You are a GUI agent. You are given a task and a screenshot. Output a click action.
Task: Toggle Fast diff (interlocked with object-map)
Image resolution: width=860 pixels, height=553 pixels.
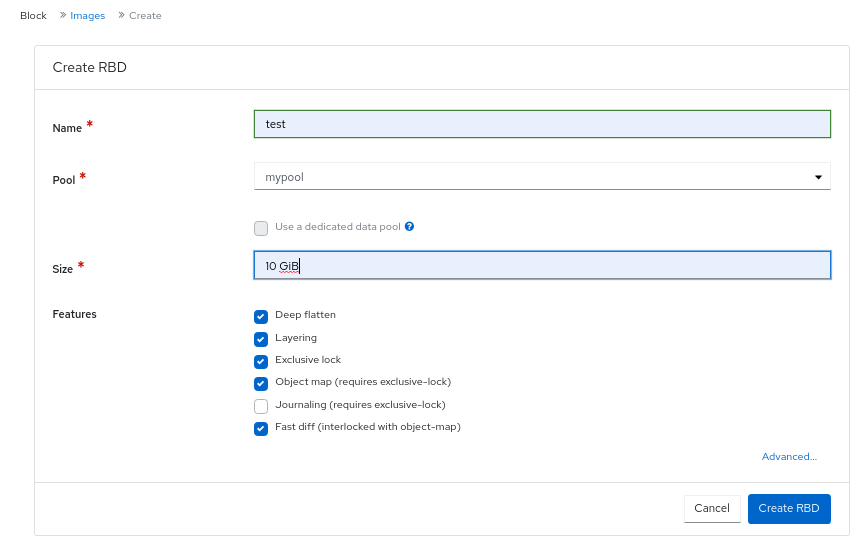click(x=261, y=428)
